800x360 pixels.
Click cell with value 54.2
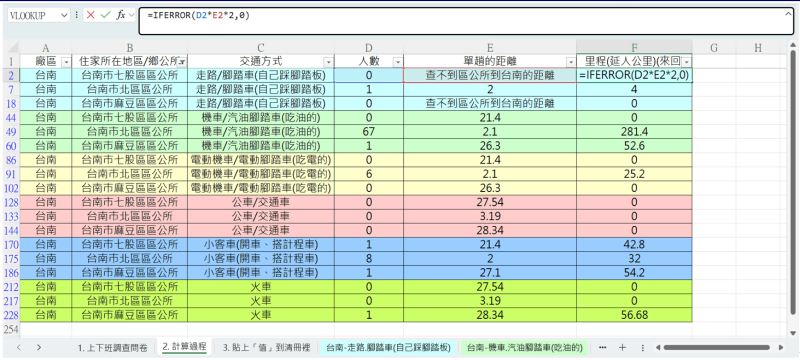tap(634, 272)
